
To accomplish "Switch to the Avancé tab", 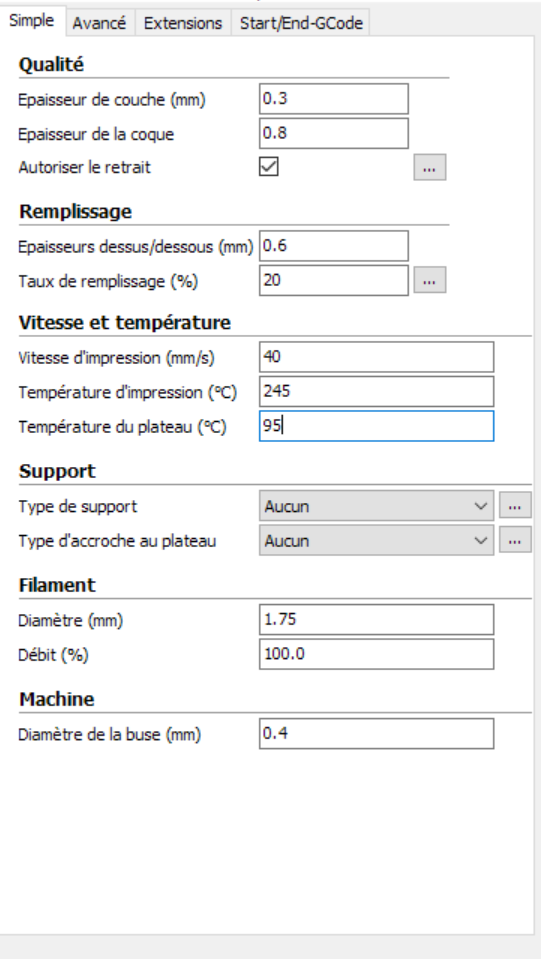I will (x=100, y=23).
